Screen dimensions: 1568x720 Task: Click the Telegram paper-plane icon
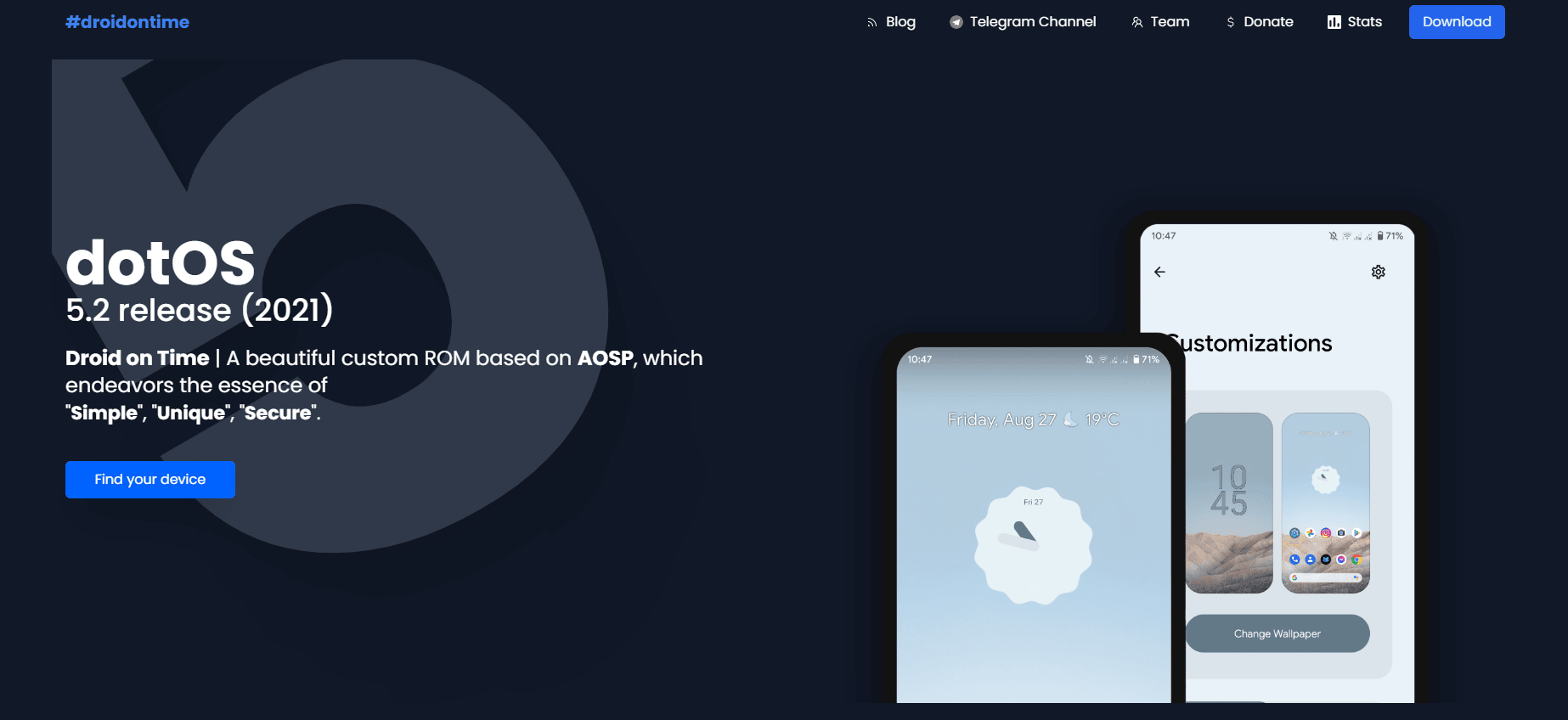click(x=956, y=23)
